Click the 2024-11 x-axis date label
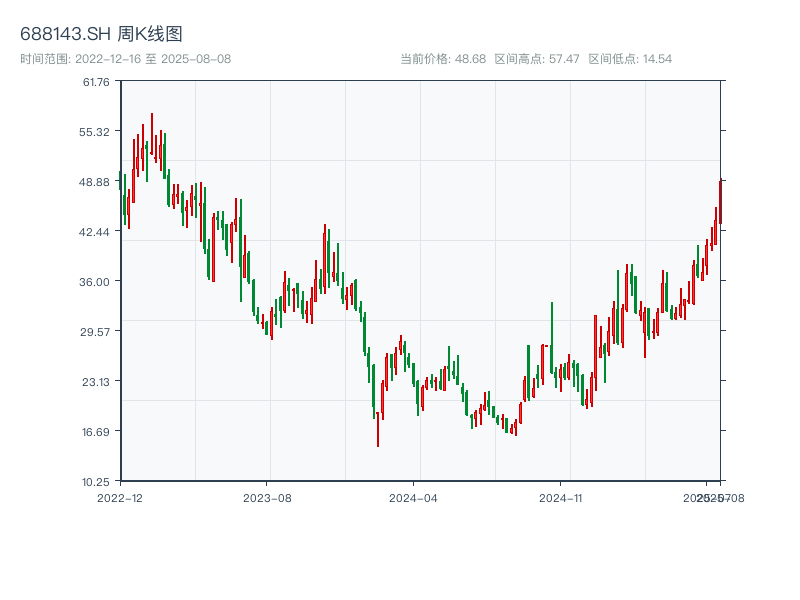The width and height of the screenshot is (800, 600). pyautogui.click(x=560, y=497)
